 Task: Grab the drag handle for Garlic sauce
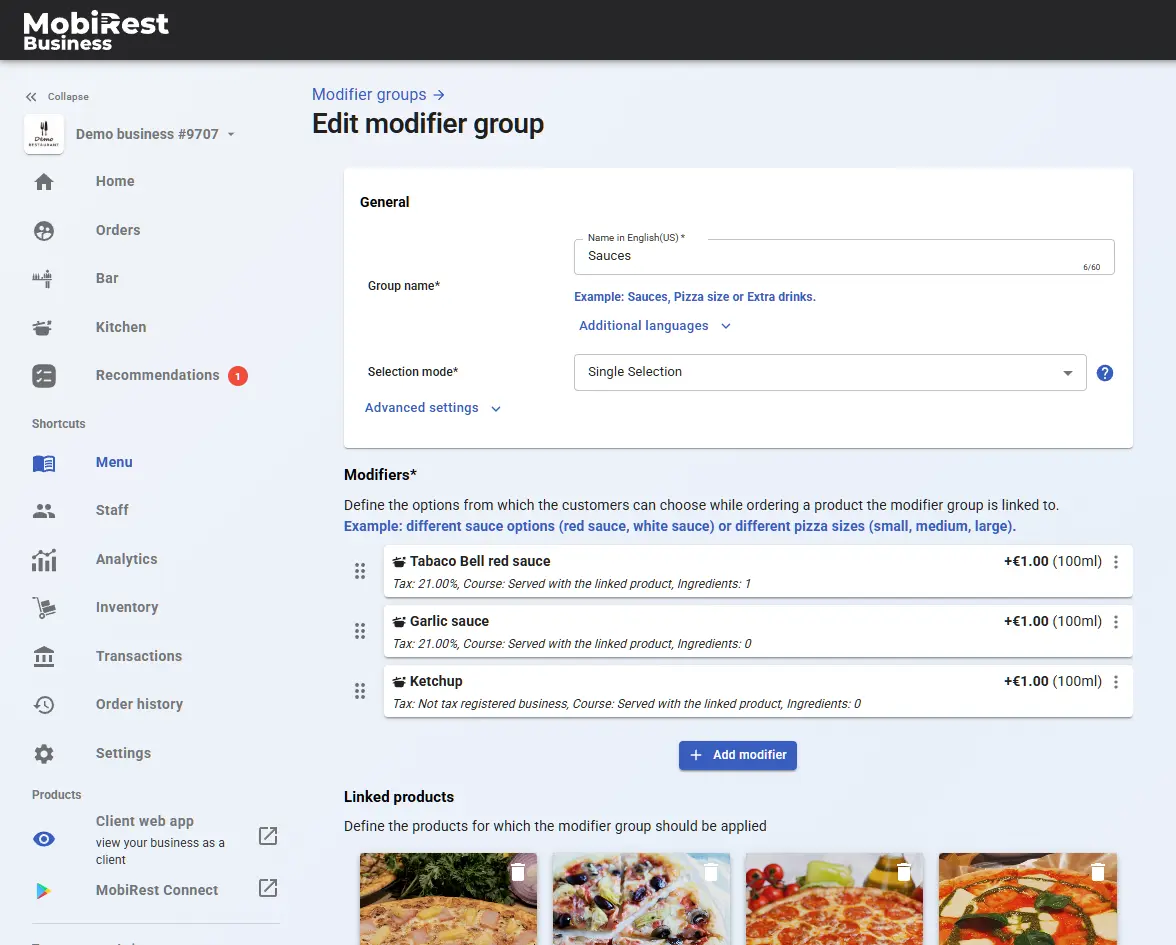[x=360, y=631]
